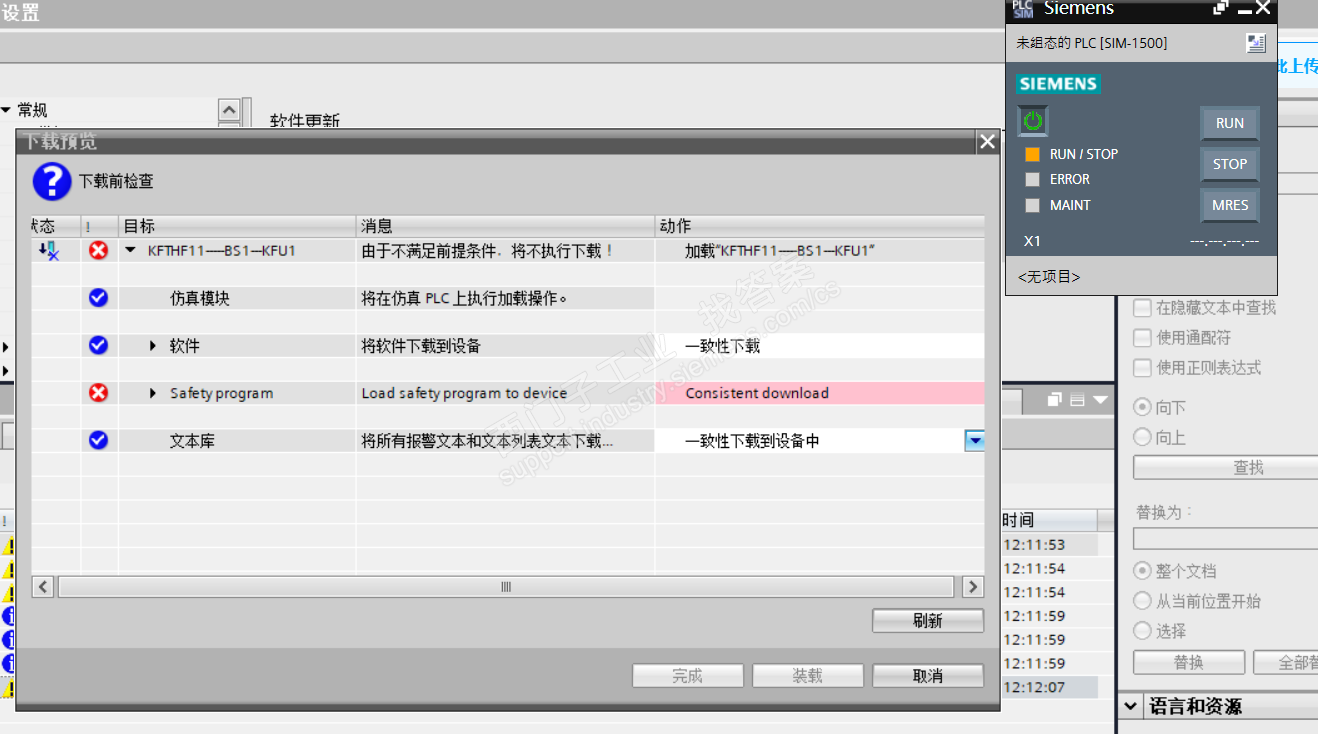Viewport: 1318px width, 734px height.
Task: Select the 向上 radio button
Action: [x=1142, y=437]
